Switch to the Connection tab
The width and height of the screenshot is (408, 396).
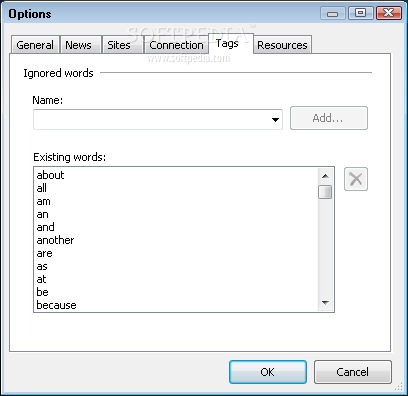(x=176, y=45)
